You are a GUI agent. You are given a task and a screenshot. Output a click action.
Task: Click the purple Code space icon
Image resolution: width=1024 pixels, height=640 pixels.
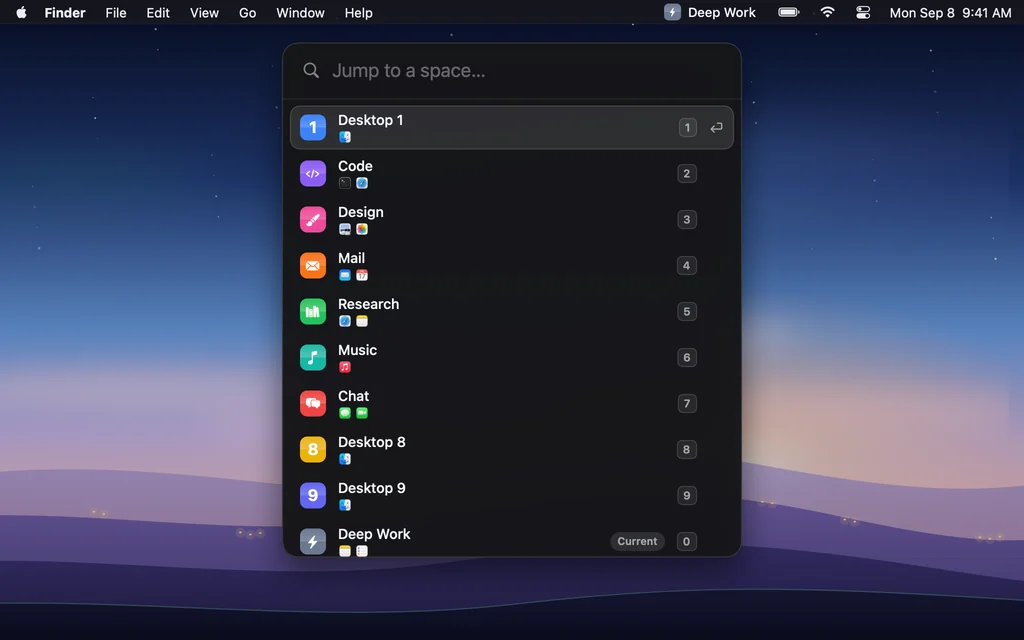[313, 174]
